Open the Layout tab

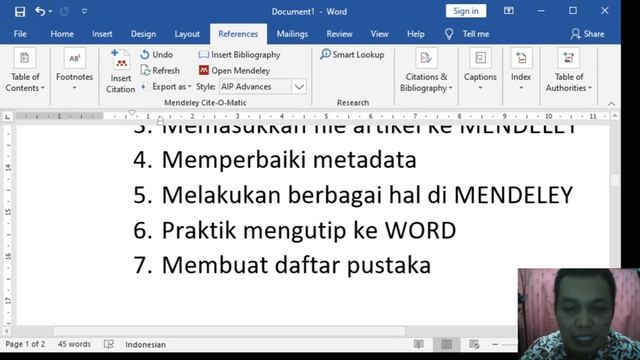[187, 34]
